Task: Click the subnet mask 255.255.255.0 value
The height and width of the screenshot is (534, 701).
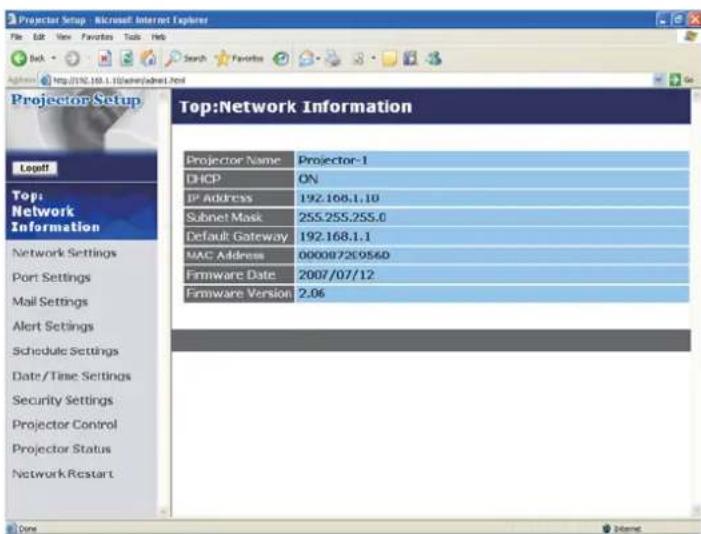Action: [x=342, y=217]
